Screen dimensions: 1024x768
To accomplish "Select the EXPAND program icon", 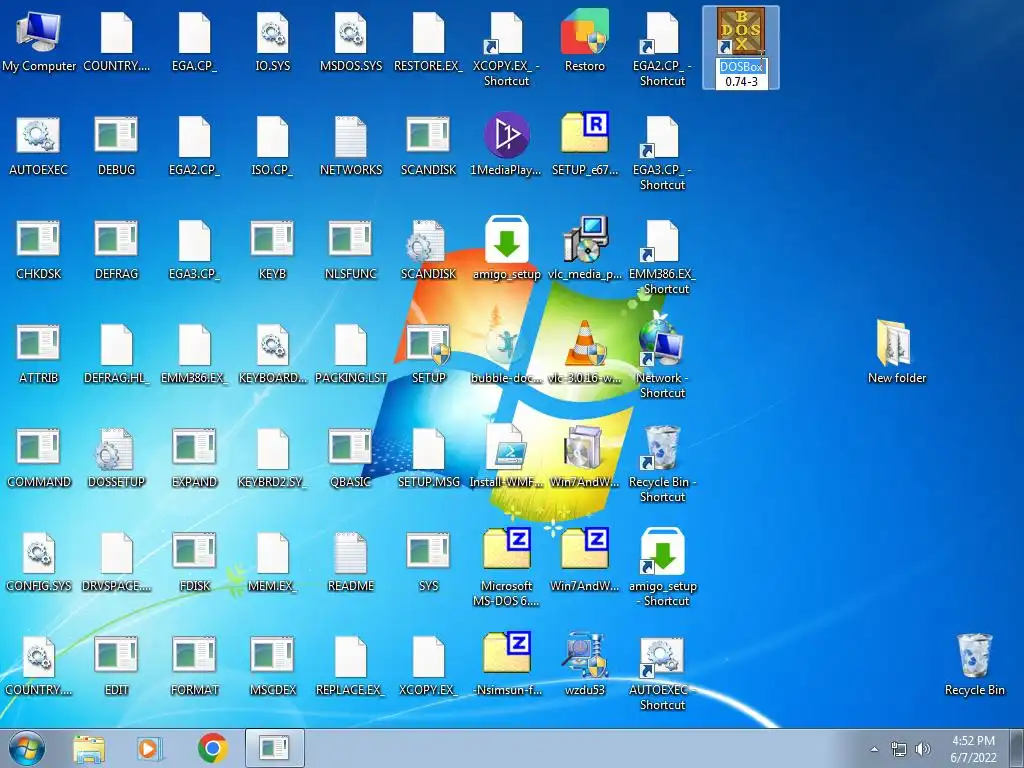I will coord(195,449).
